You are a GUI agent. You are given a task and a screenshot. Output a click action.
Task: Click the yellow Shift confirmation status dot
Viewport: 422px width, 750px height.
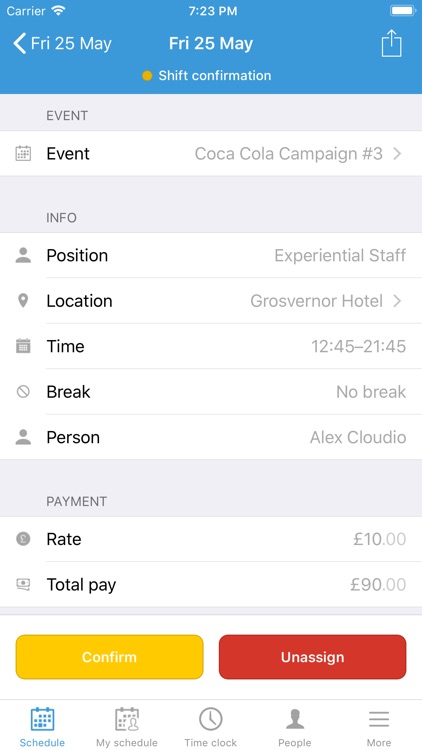[147, 76]
